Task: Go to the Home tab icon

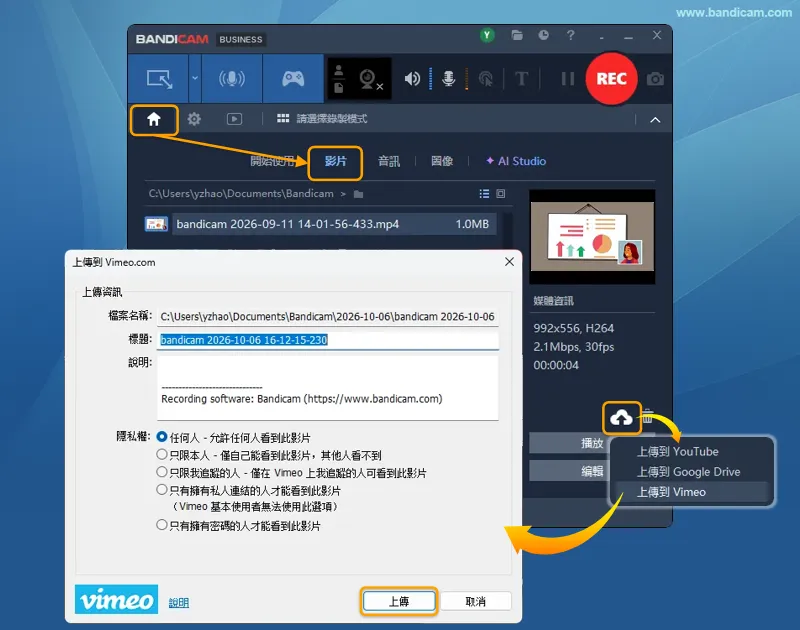Action: tap(154, 120)
